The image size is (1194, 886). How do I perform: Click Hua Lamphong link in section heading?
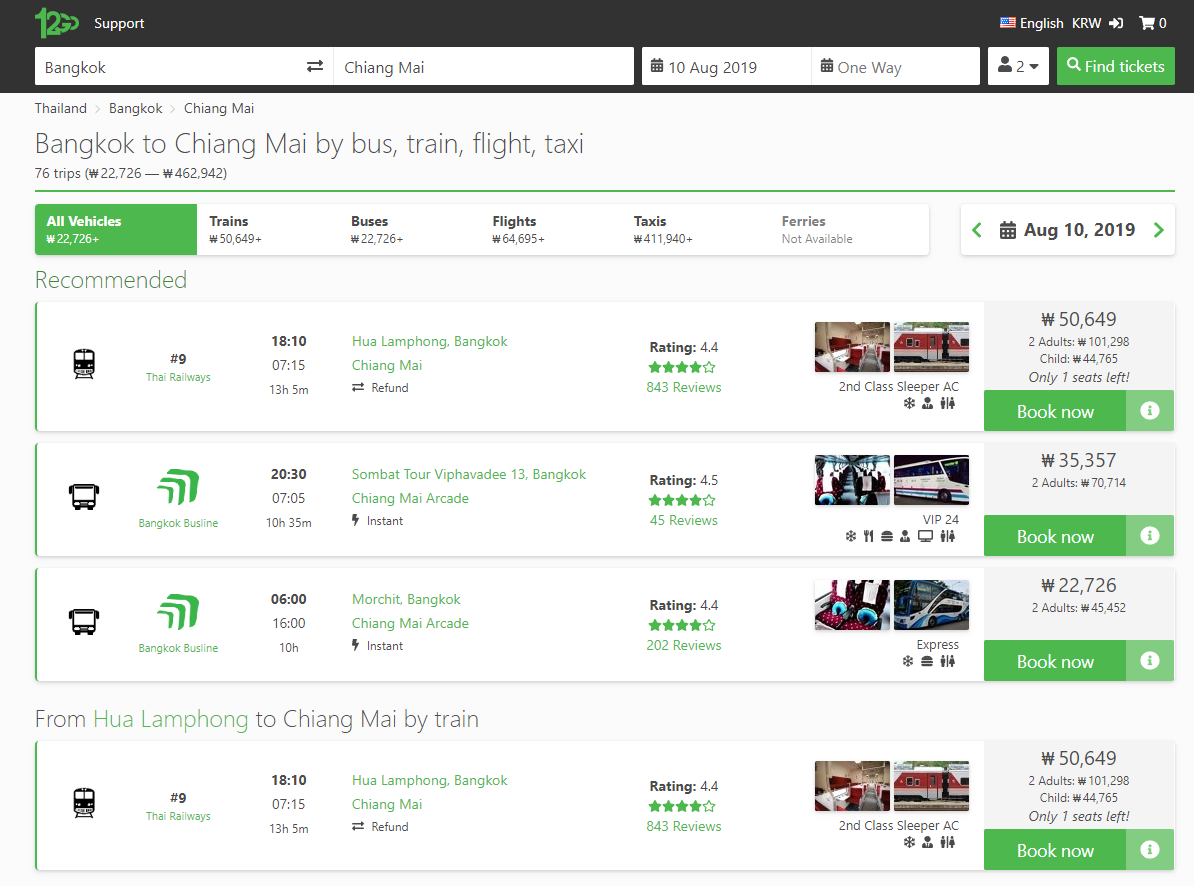(171, 719)
